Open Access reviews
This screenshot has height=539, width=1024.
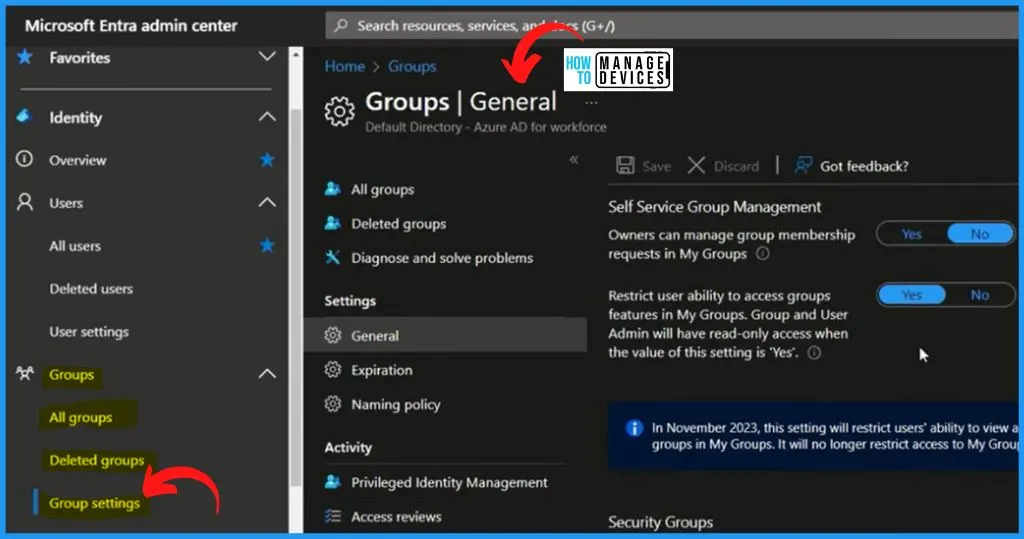[x=396, y=517]
